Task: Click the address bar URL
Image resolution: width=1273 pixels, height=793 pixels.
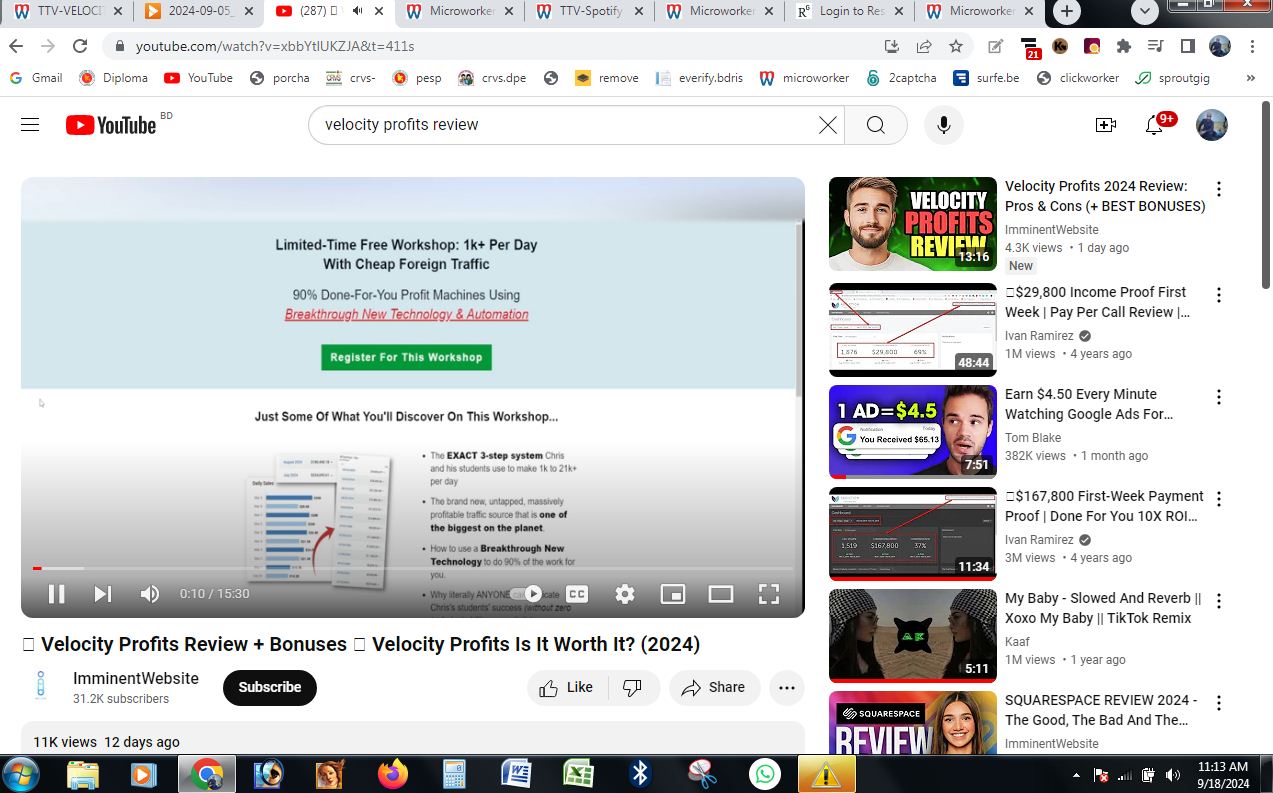Action: click(x=275, y=46)
